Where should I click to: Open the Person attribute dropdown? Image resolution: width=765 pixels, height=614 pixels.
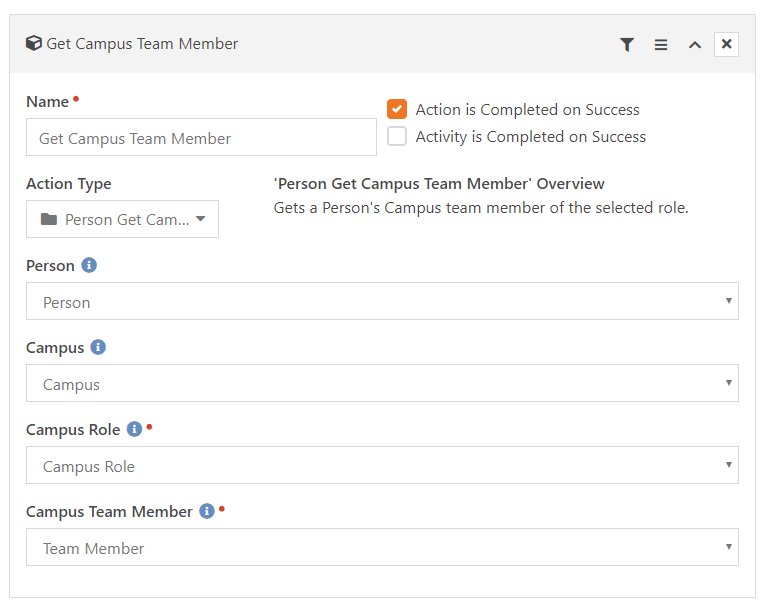pos(382,301)
